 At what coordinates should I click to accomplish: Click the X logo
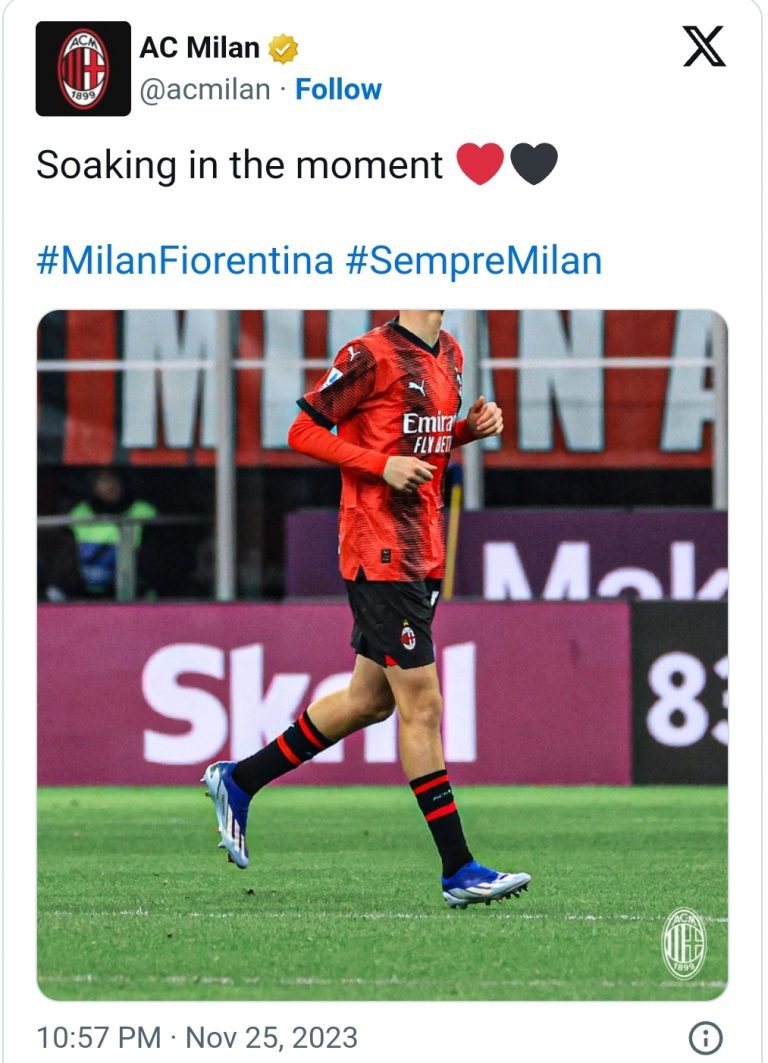click(x=704, y=45)
